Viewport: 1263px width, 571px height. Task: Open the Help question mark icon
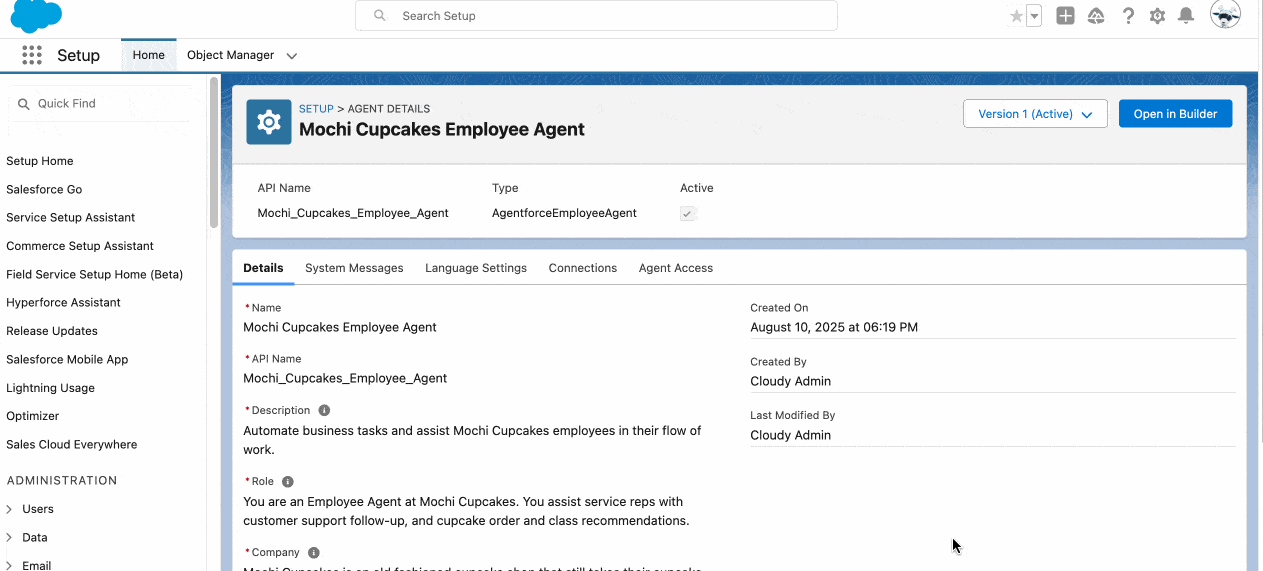[x=1128, y=16]
